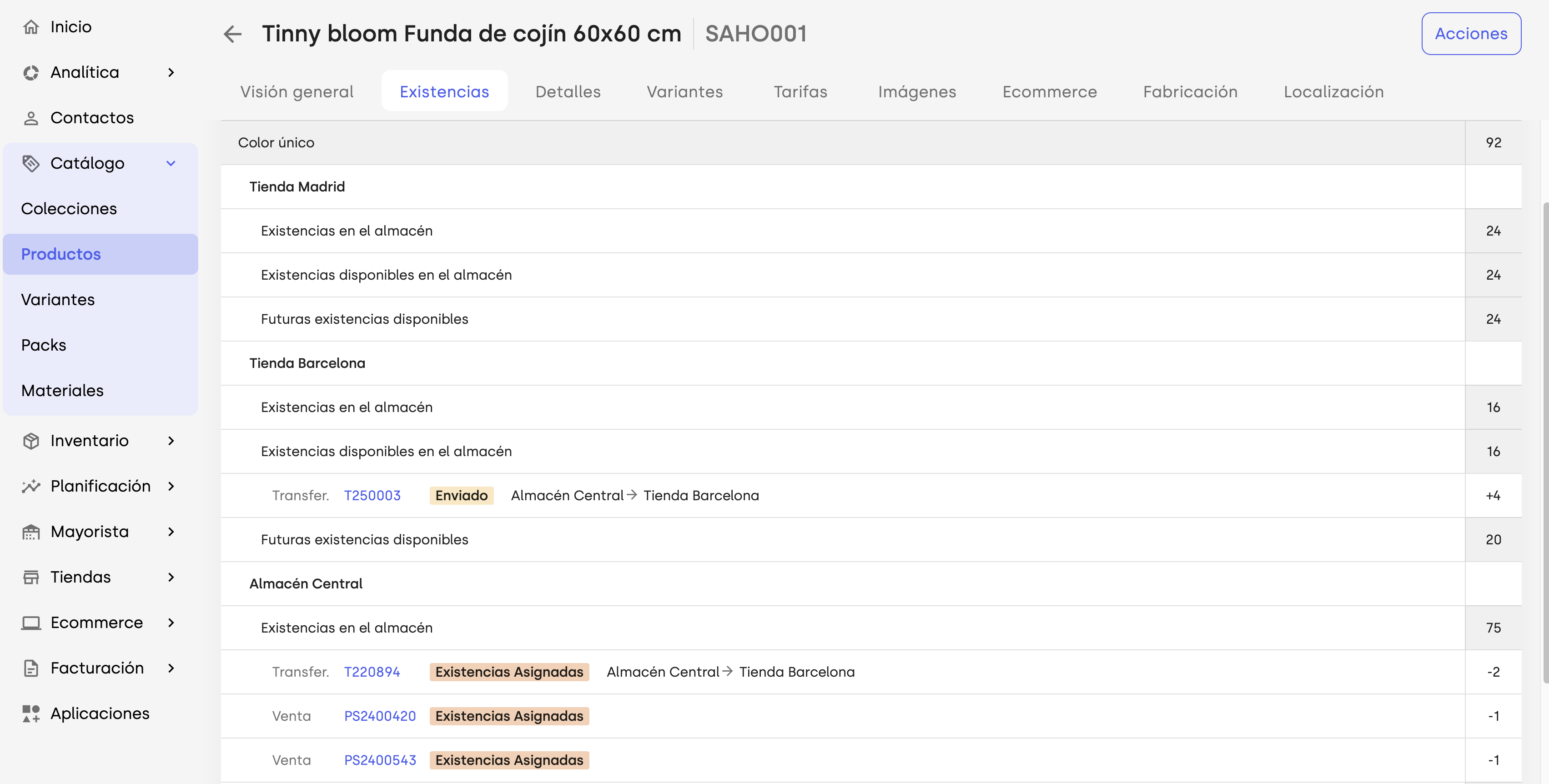Viewport: 1549px width, 784px height.
Task: Click the 20 future stock value
Action: pyautogui.click(x=1494, y=540)
